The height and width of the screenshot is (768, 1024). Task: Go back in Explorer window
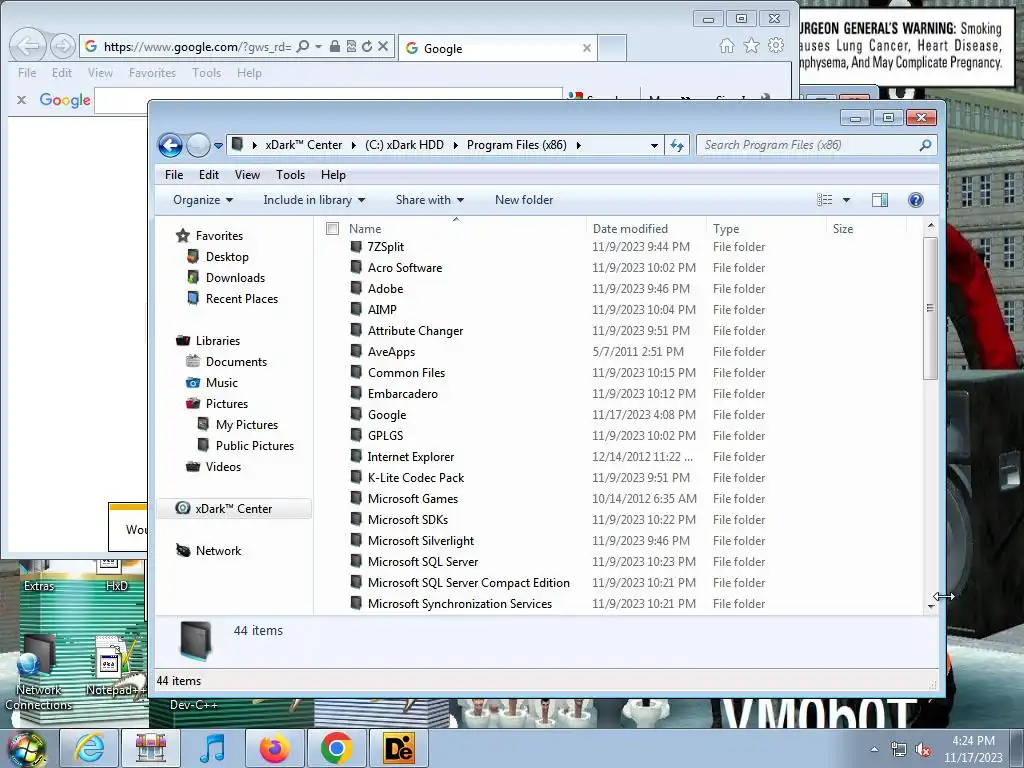[170, 145]
